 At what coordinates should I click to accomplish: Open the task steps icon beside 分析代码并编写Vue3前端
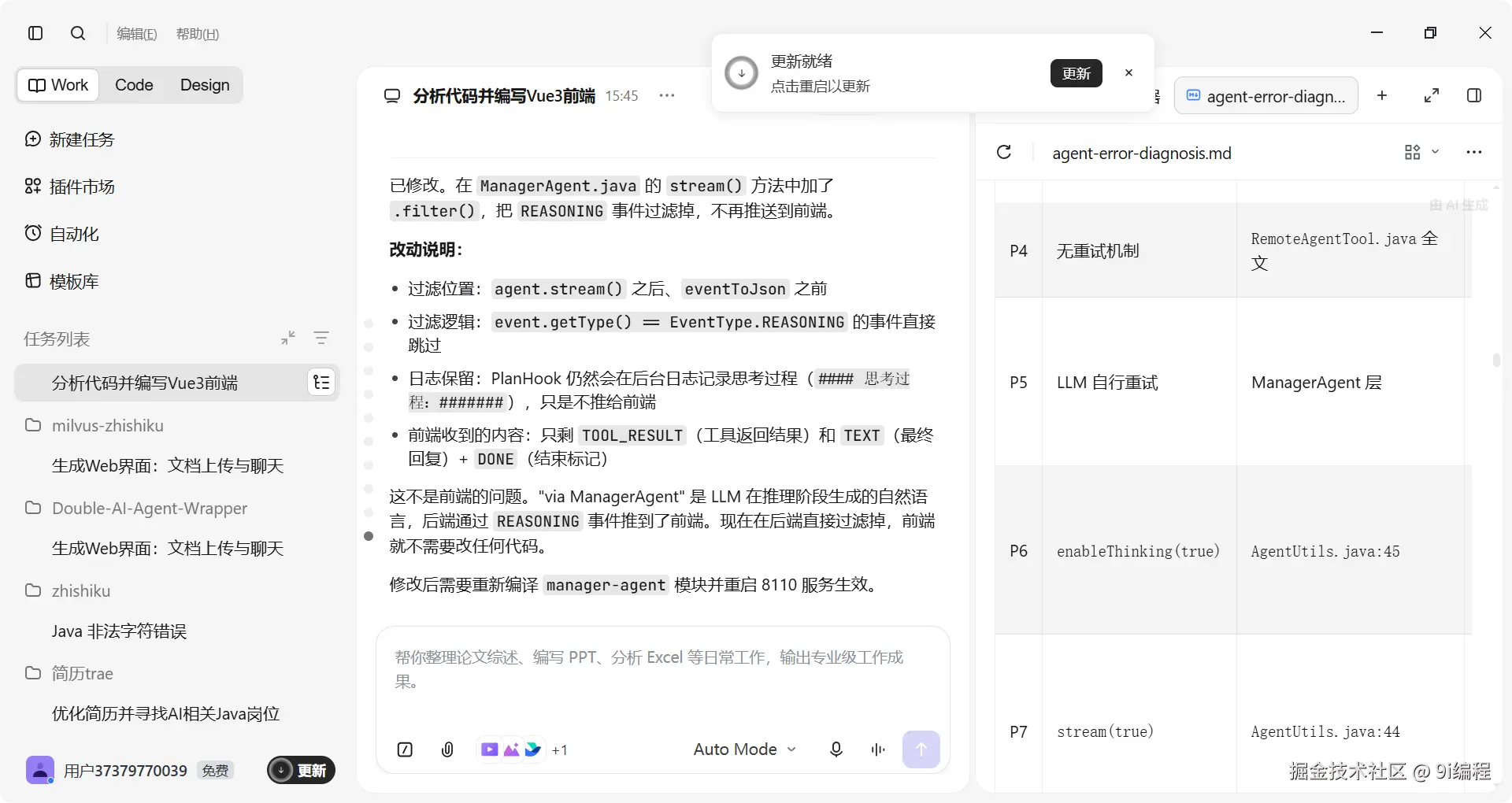pyautogui.click(x=321, y=383)
